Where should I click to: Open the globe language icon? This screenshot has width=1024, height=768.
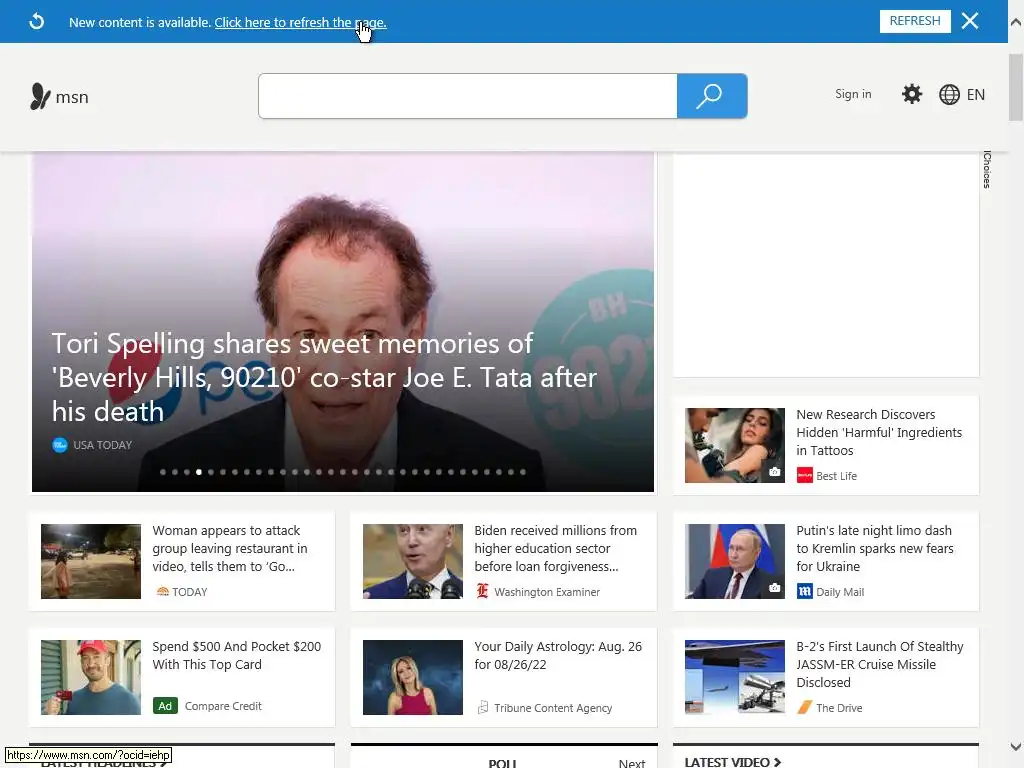[949, 95]
